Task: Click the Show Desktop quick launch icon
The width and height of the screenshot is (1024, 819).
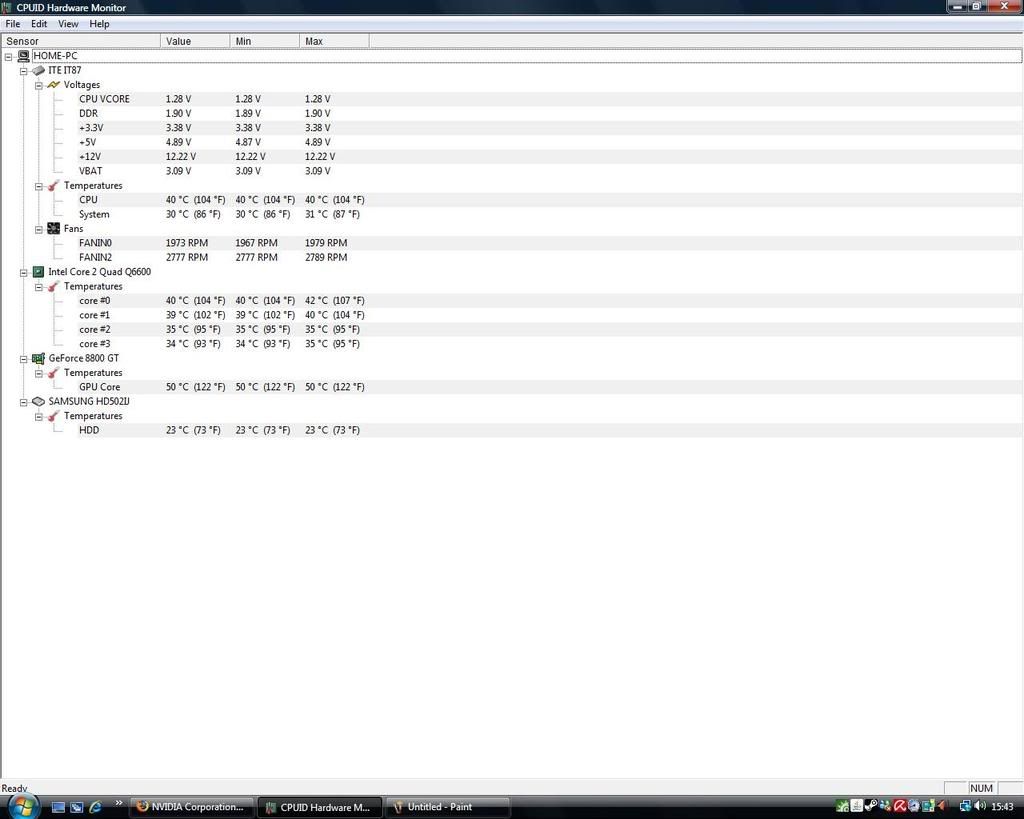Action: coord(58,807)
